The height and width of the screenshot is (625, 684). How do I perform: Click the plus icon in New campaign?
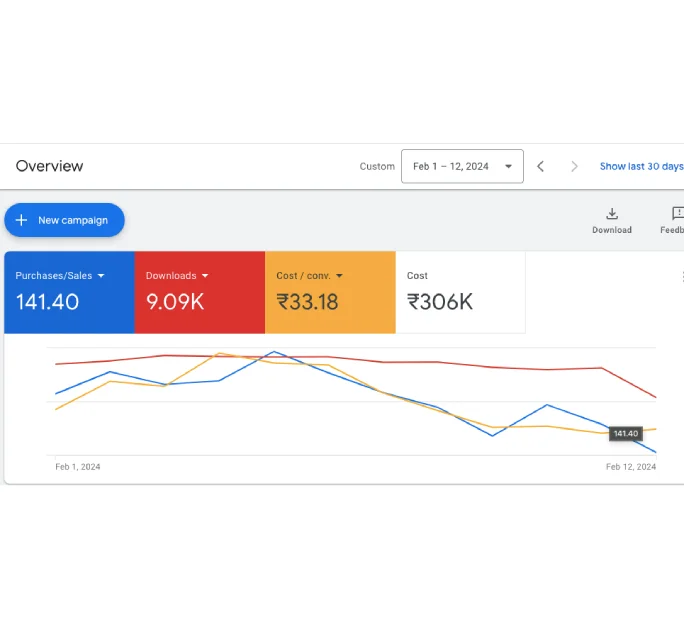[21, 220]
